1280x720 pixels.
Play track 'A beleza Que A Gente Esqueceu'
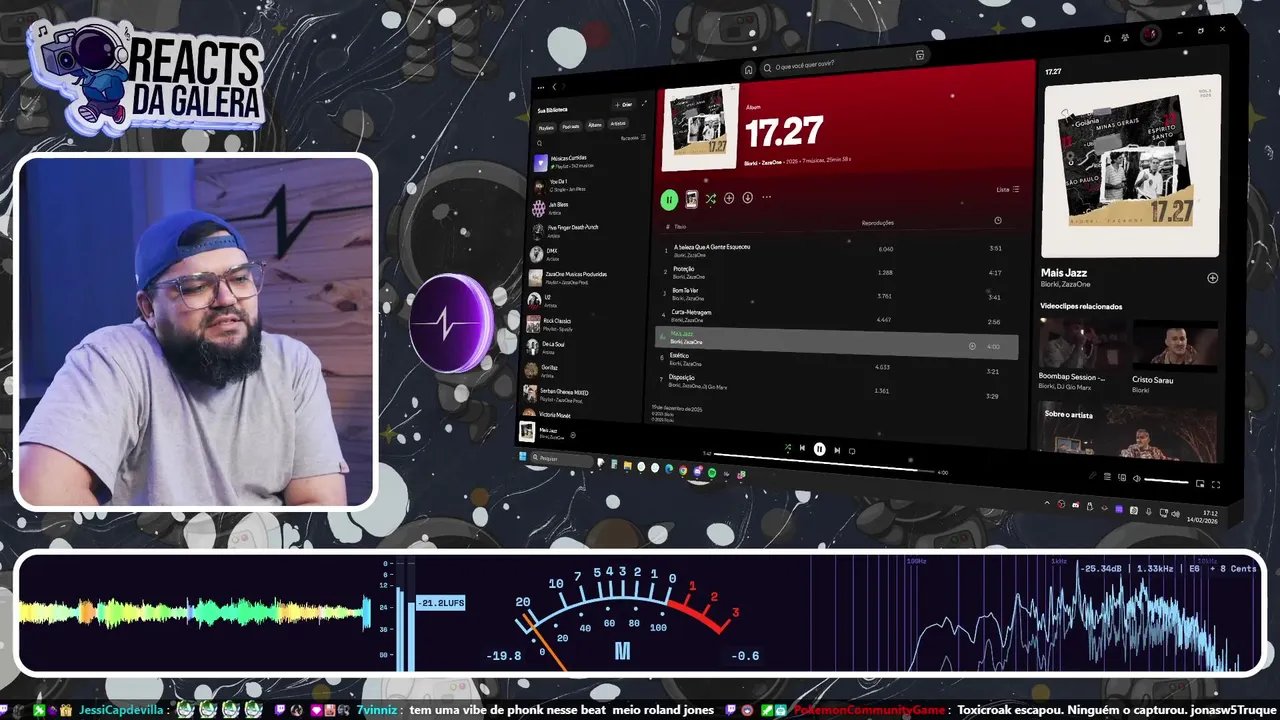tap(836, 249)
